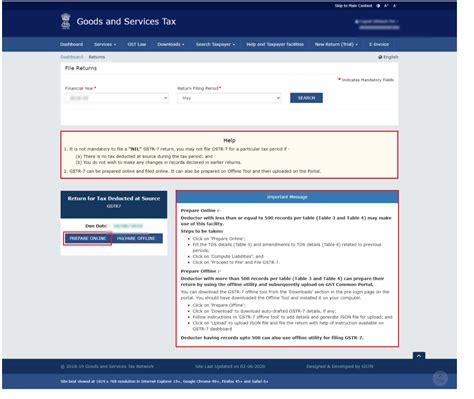This screenshot has height=399, width=474.
Task: Increase font size with A+ icon
Action: click(386, 6)
